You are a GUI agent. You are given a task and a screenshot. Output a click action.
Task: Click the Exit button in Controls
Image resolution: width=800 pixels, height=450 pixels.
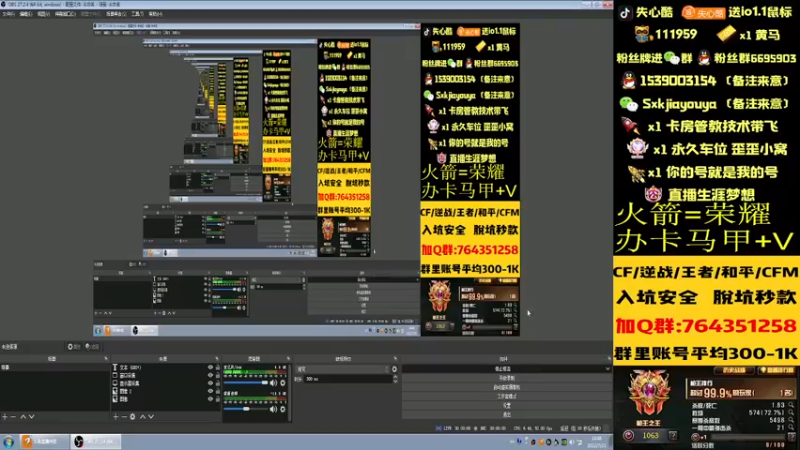click(507, 415)
